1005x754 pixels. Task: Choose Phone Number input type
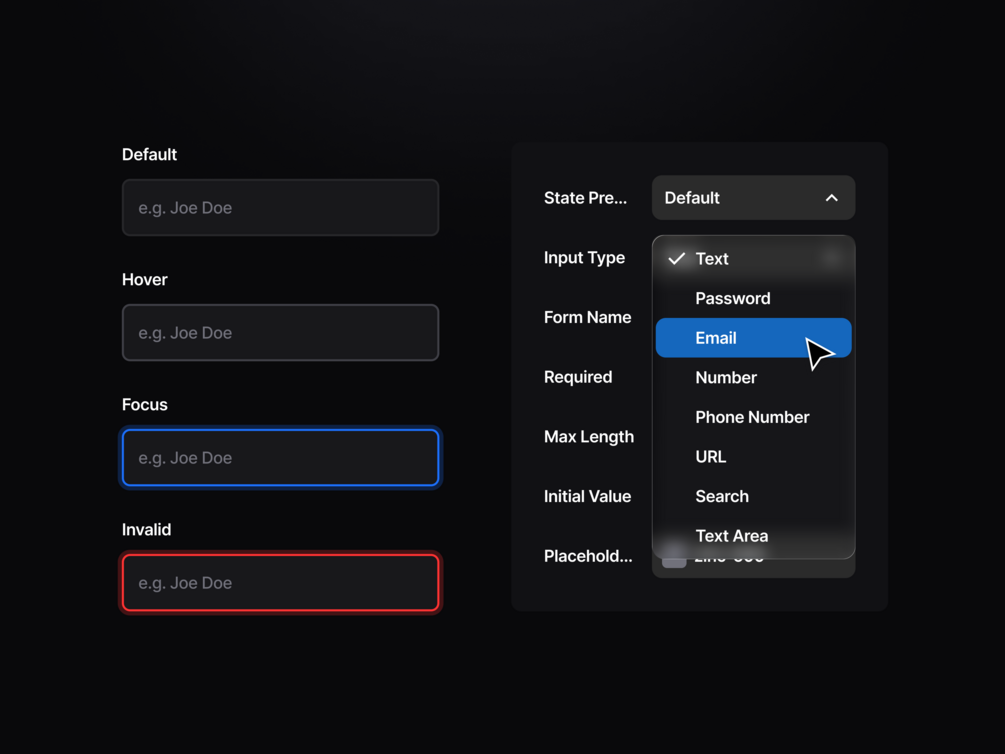752,417
